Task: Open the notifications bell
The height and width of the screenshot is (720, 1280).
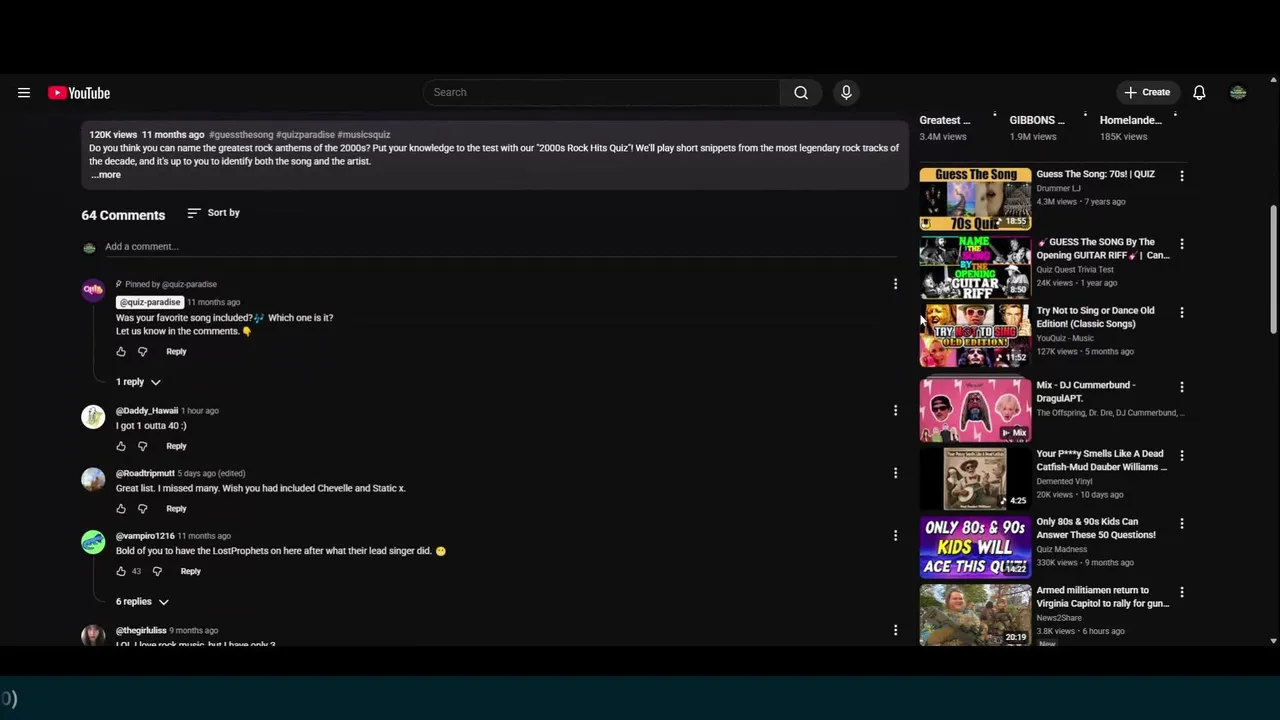Action: click(x=1199, y=93)
